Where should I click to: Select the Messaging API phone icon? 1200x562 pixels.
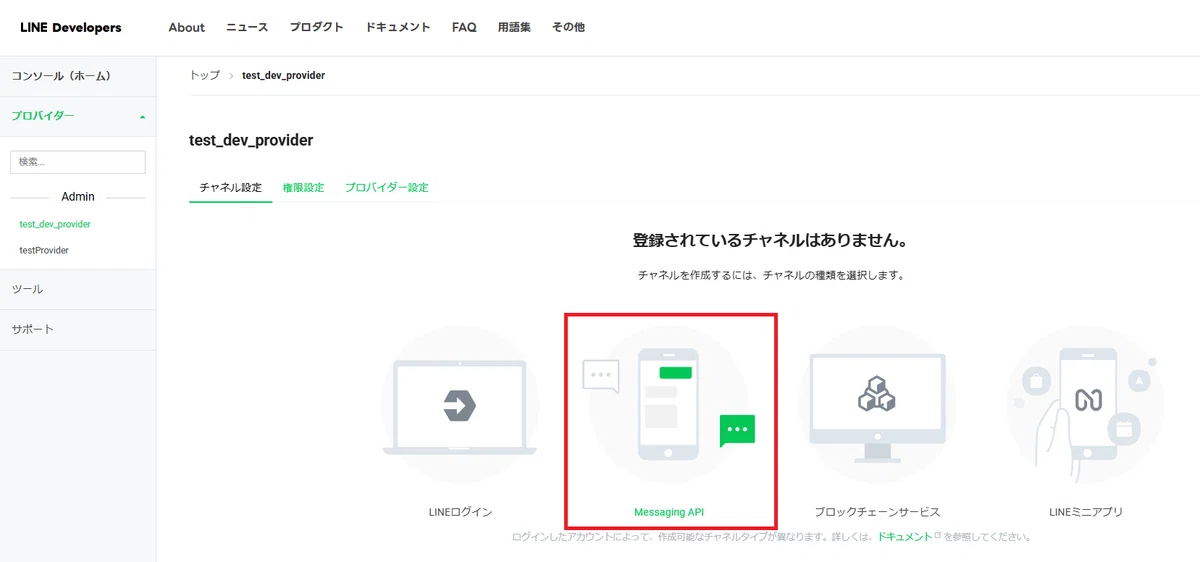click(669, 405)
